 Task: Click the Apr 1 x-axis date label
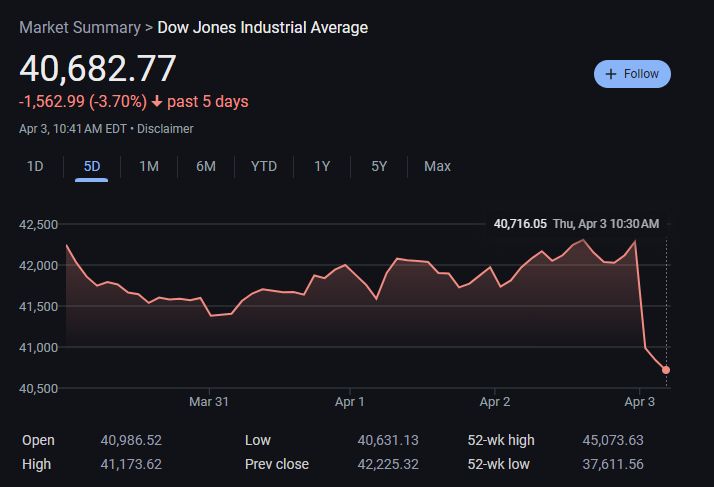pos(350,402)
